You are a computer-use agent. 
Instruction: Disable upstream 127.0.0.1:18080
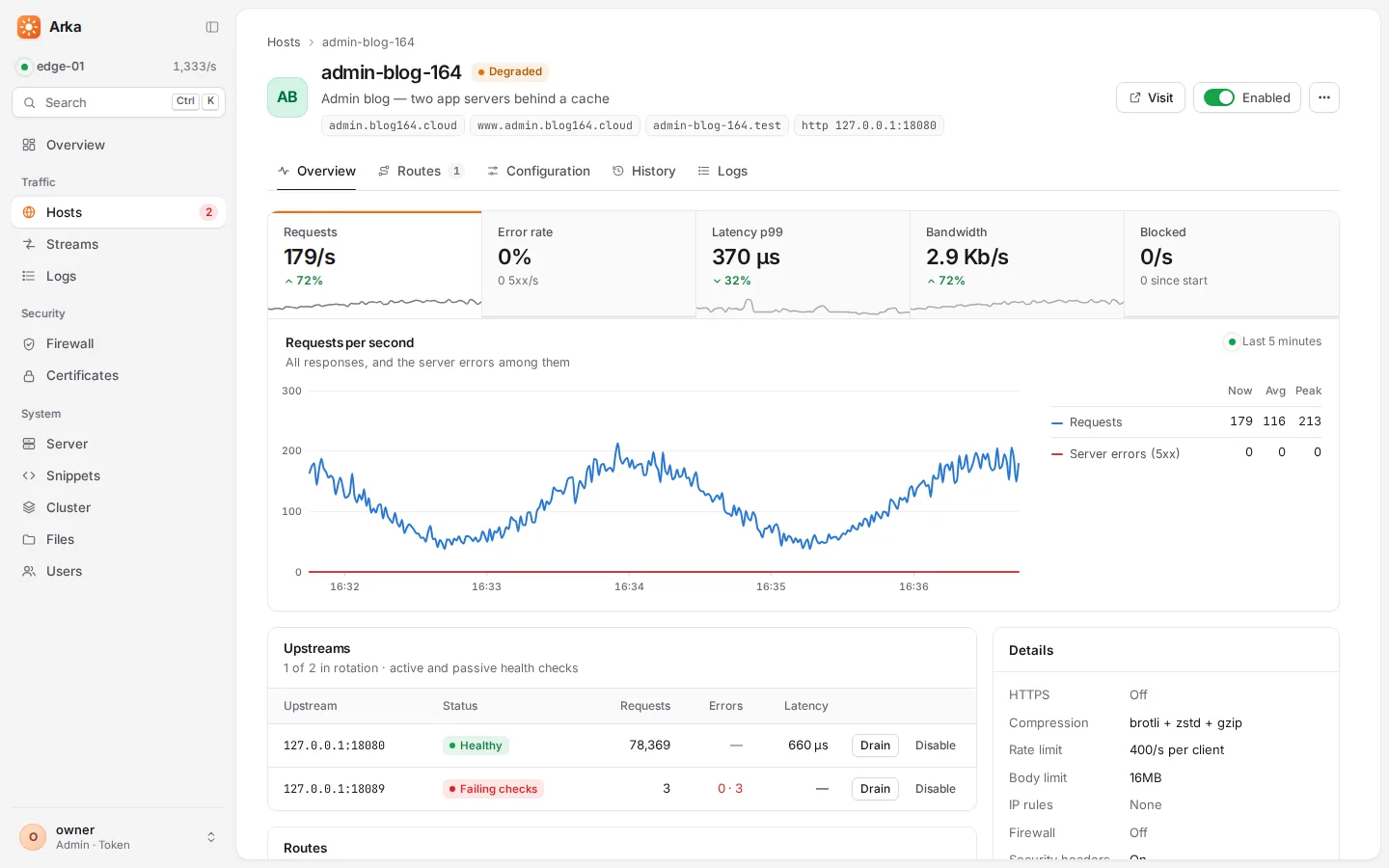point(936,746)
